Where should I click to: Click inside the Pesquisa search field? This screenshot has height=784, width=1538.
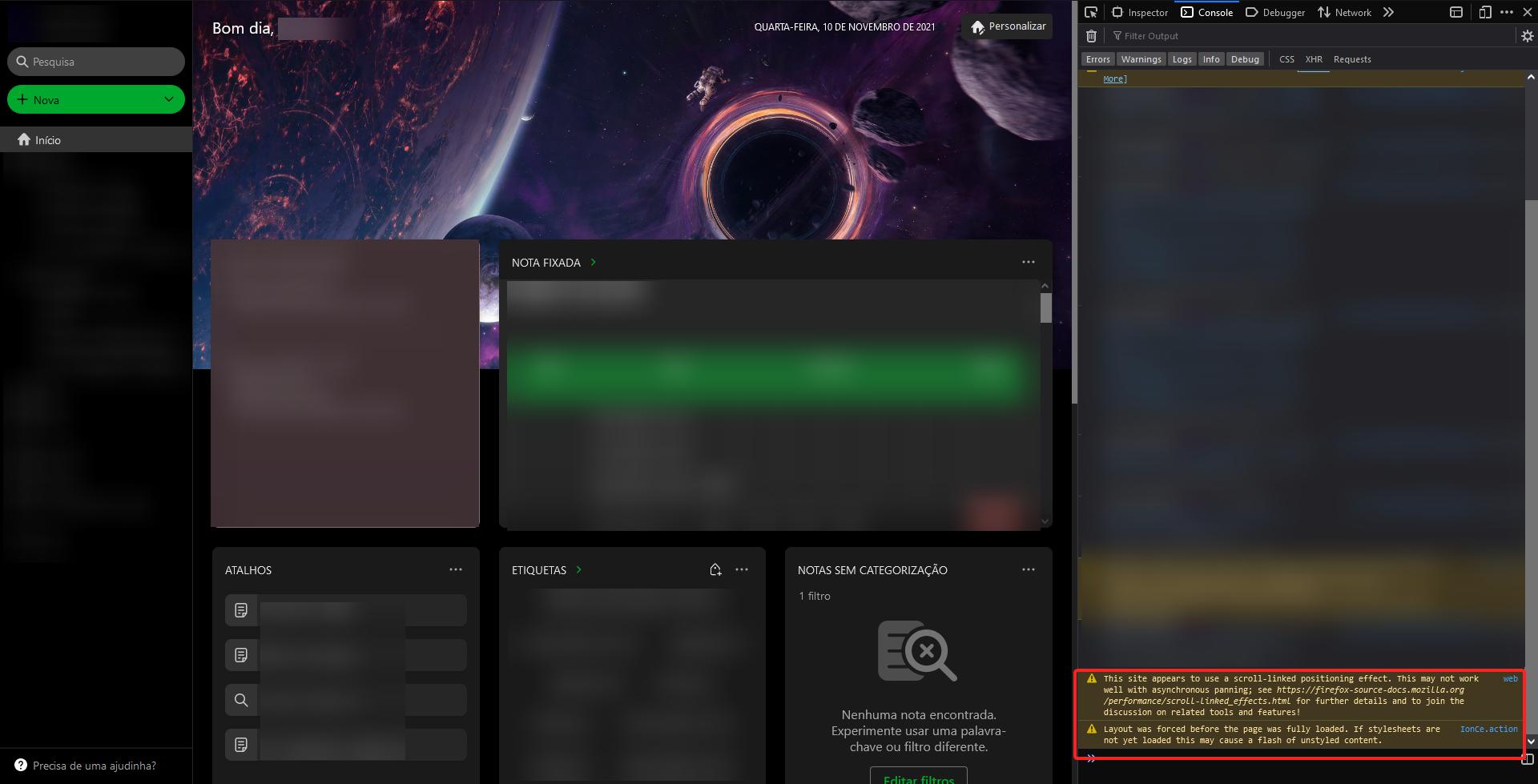point(96,62)
